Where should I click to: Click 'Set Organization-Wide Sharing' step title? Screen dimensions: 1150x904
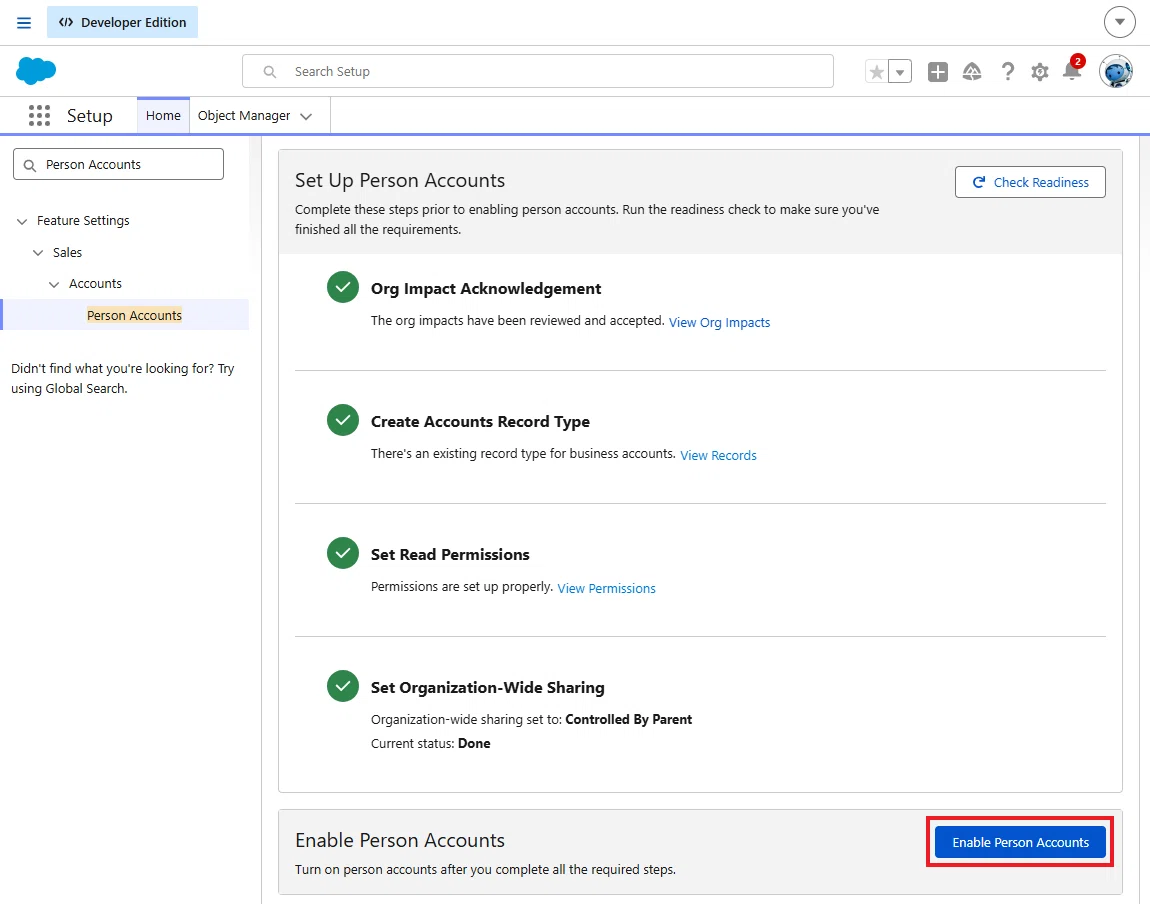click(x=488, y=688)
